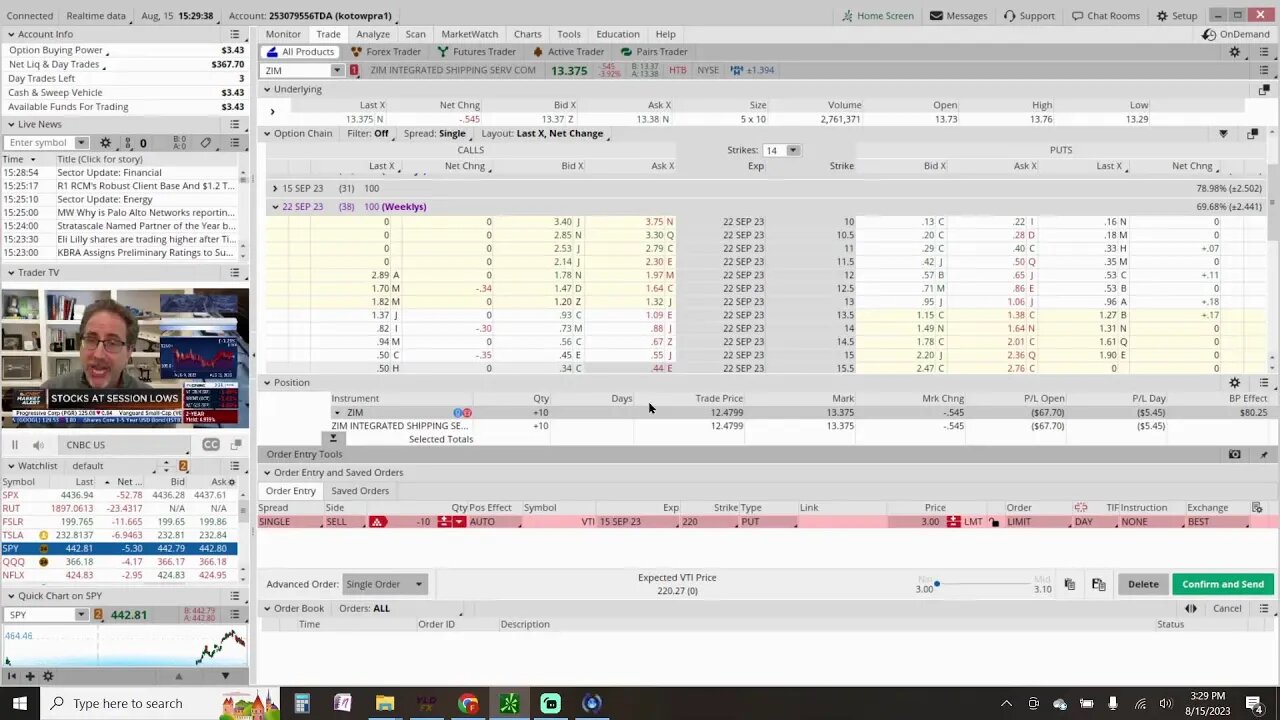The image size is (1280, 720).
Task: Open OnDemand replay mode
Action: pyautogui.click(x=1236, y=34)
